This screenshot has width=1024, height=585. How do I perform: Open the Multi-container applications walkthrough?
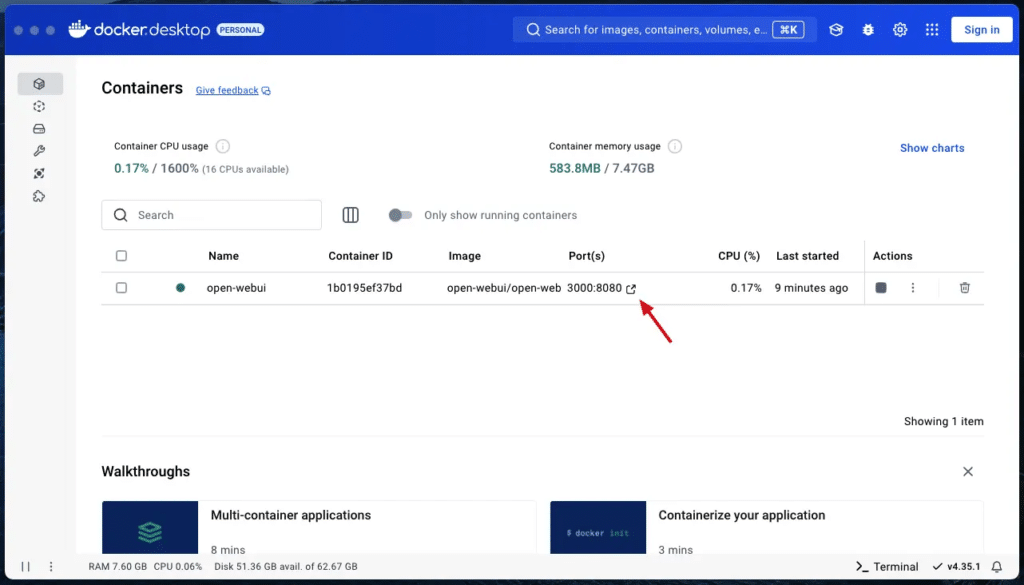click(x=319, y=528)
